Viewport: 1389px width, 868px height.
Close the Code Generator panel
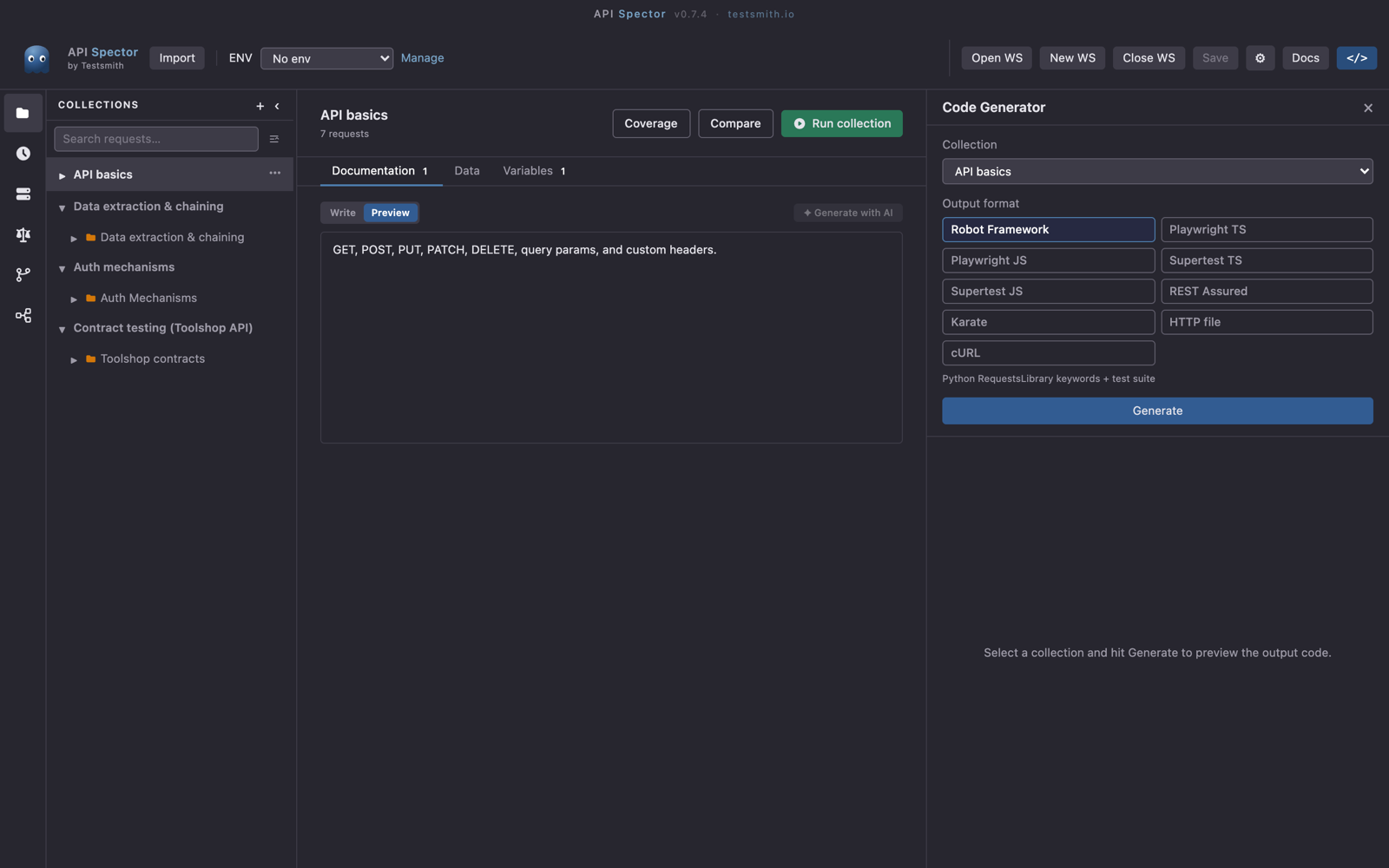pos(1368,108)
